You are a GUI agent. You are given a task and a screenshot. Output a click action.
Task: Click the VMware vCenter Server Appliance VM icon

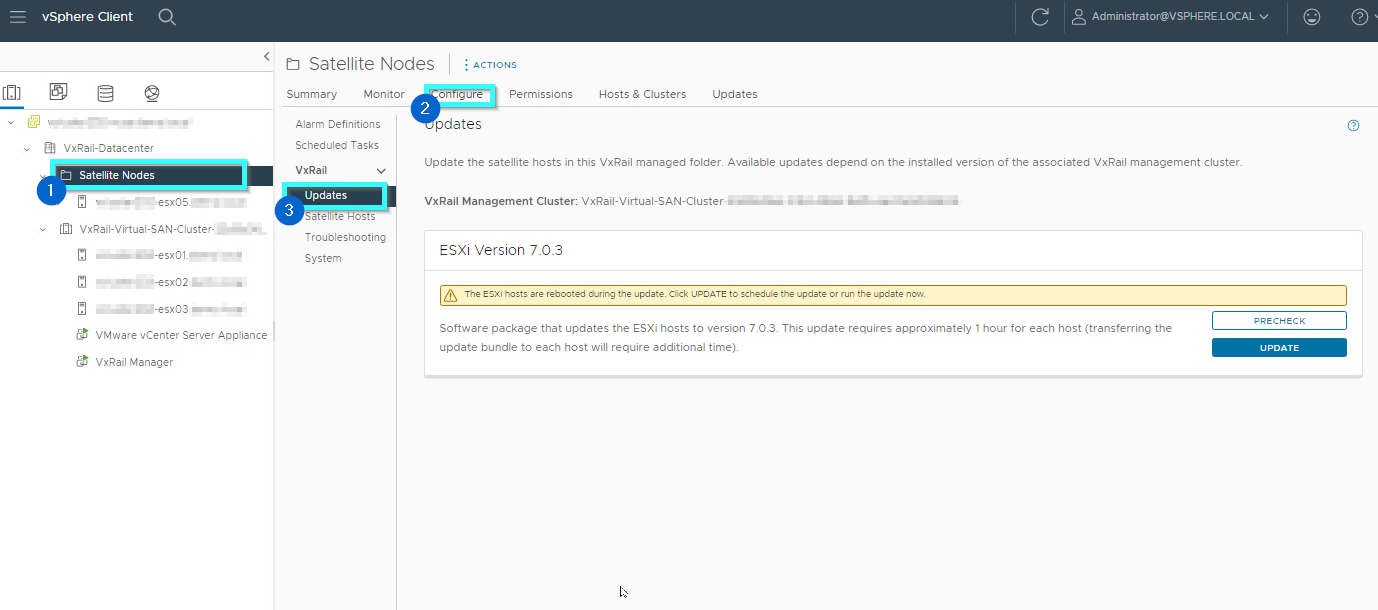tap(83, 335)
